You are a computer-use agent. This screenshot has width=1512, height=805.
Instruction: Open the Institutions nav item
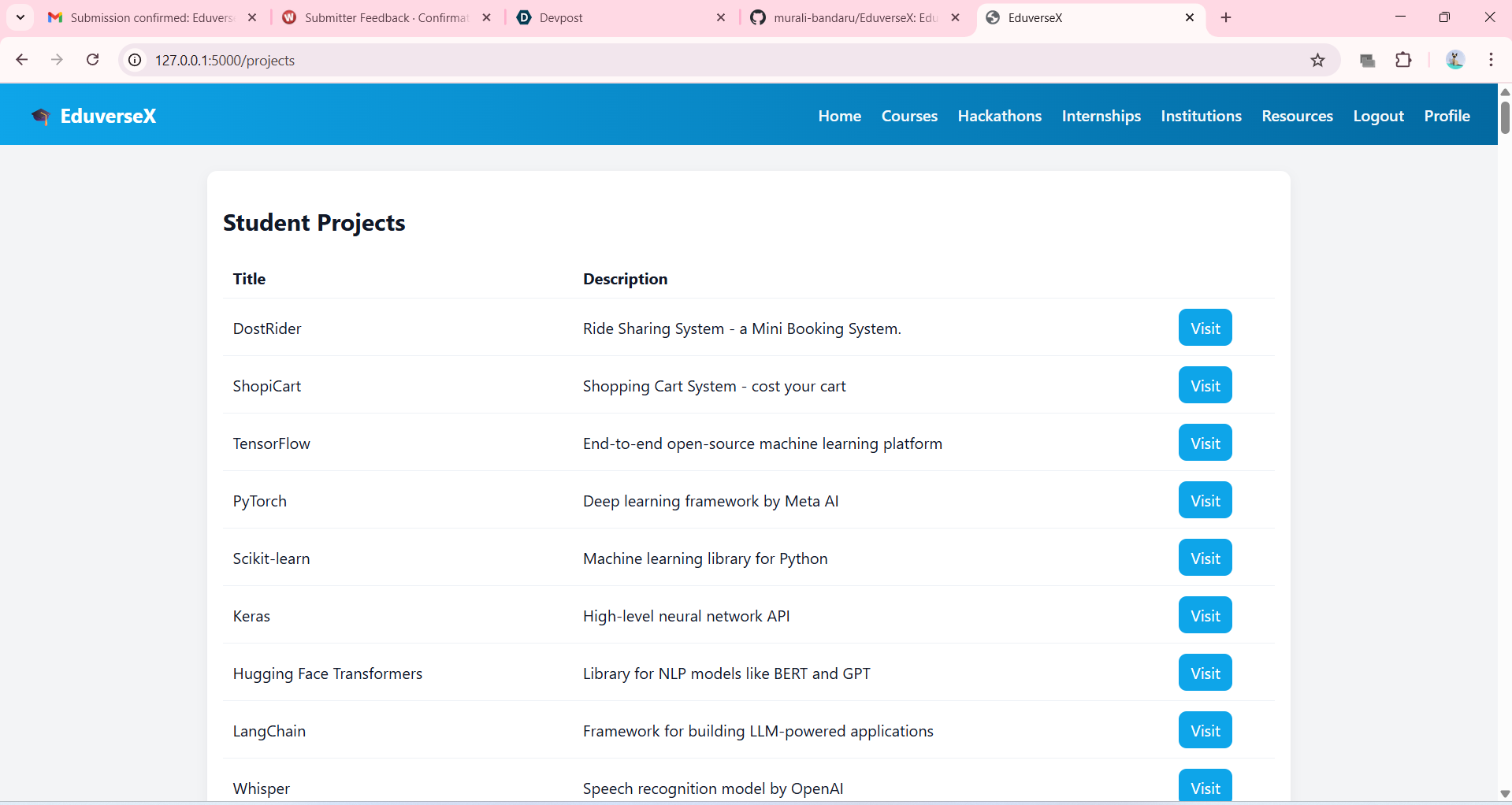point(1201,116)
